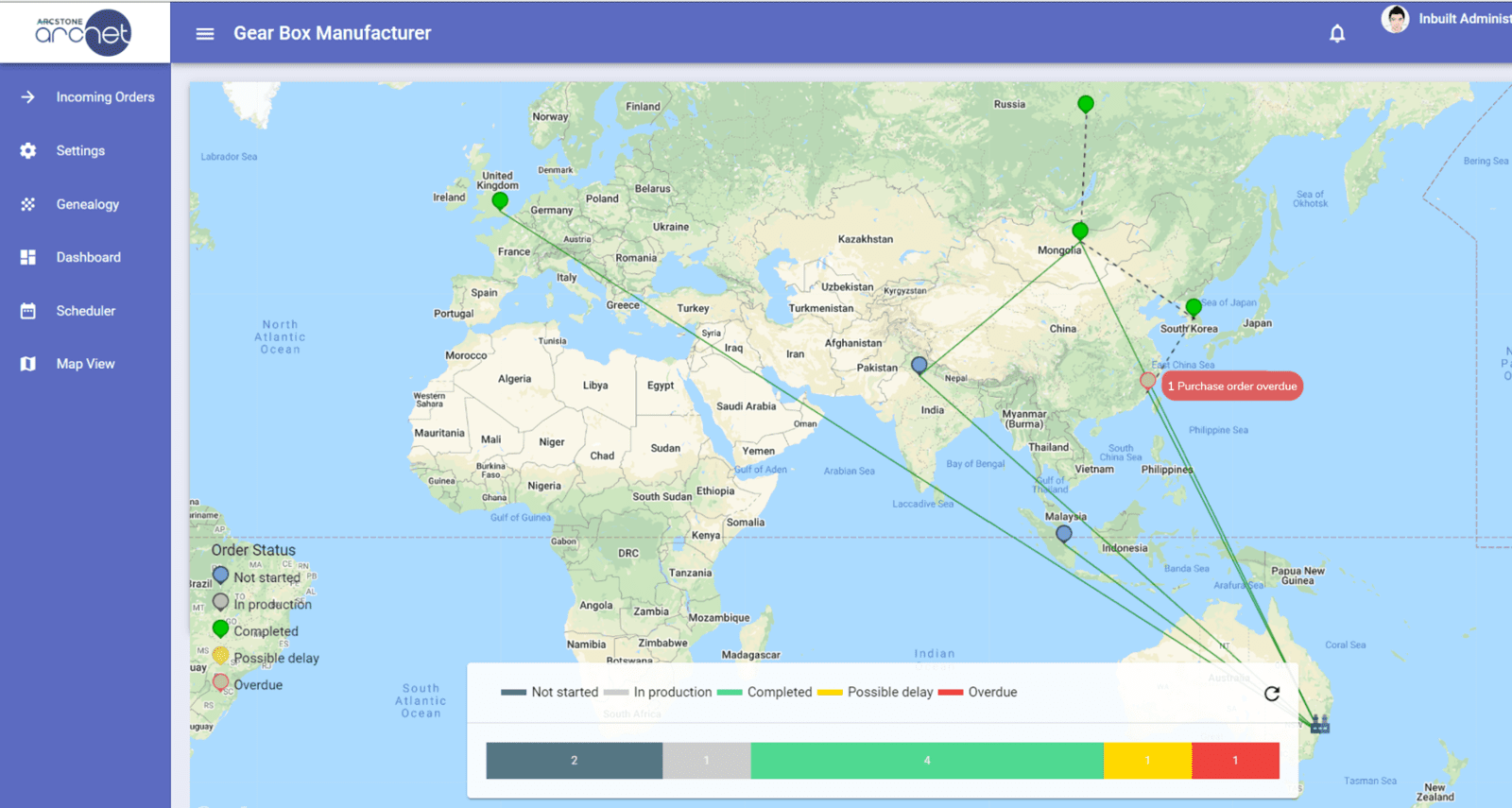This screenshot has width=1512, height=808.
Task: Go to Settings in the sidebar
Action: (80, 151)
